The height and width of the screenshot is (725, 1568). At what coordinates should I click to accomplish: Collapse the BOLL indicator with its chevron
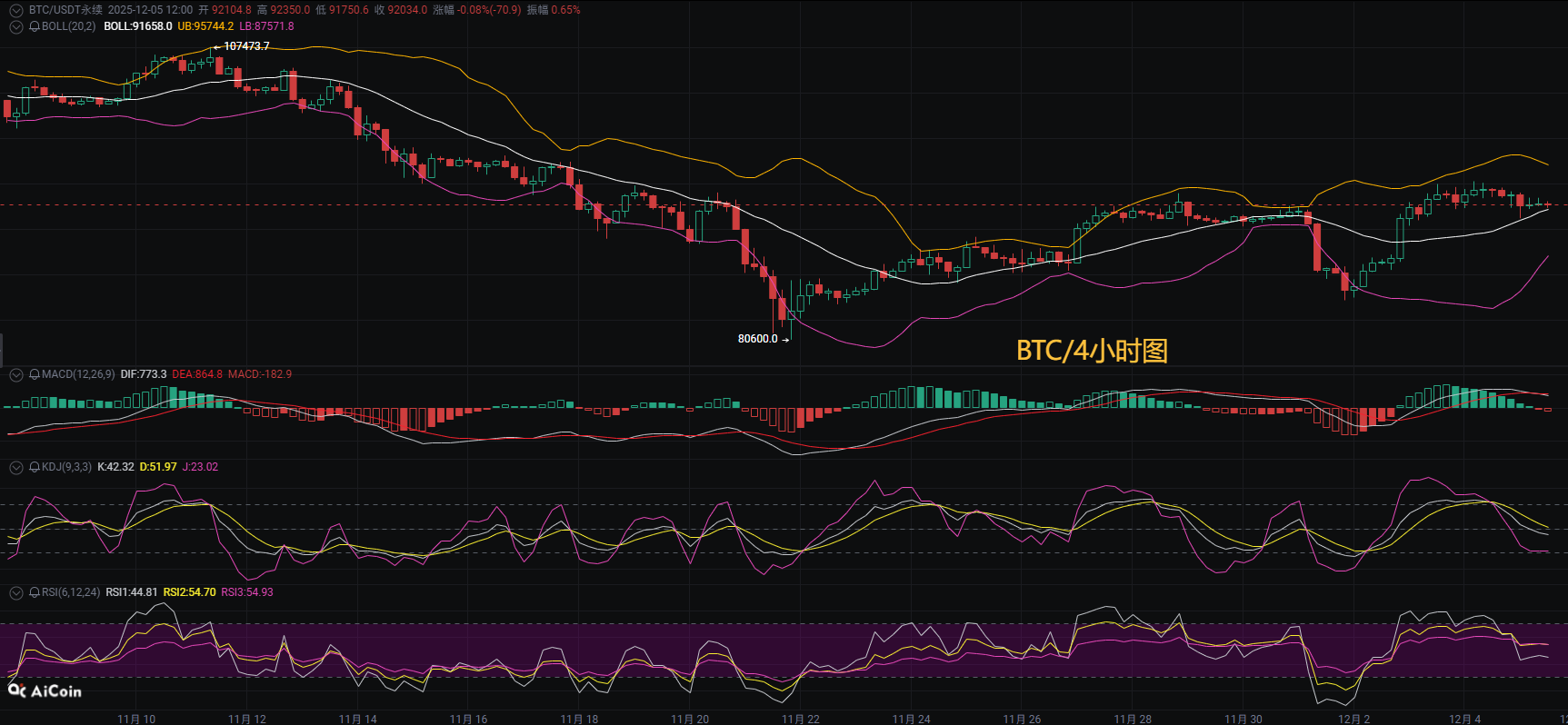[x=15, y=26]
